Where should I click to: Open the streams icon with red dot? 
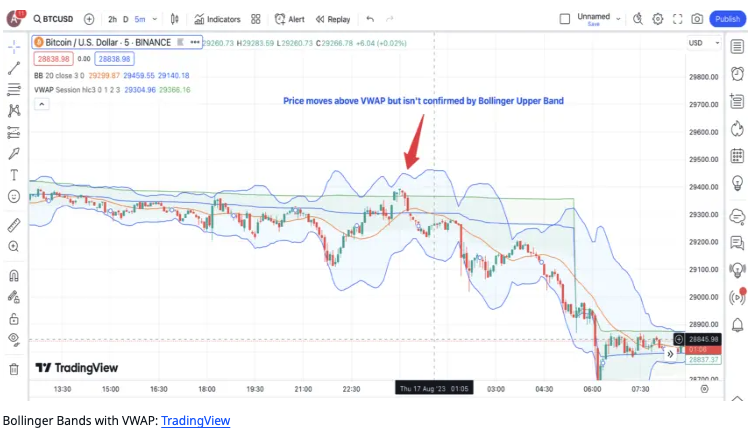(738, 297)
